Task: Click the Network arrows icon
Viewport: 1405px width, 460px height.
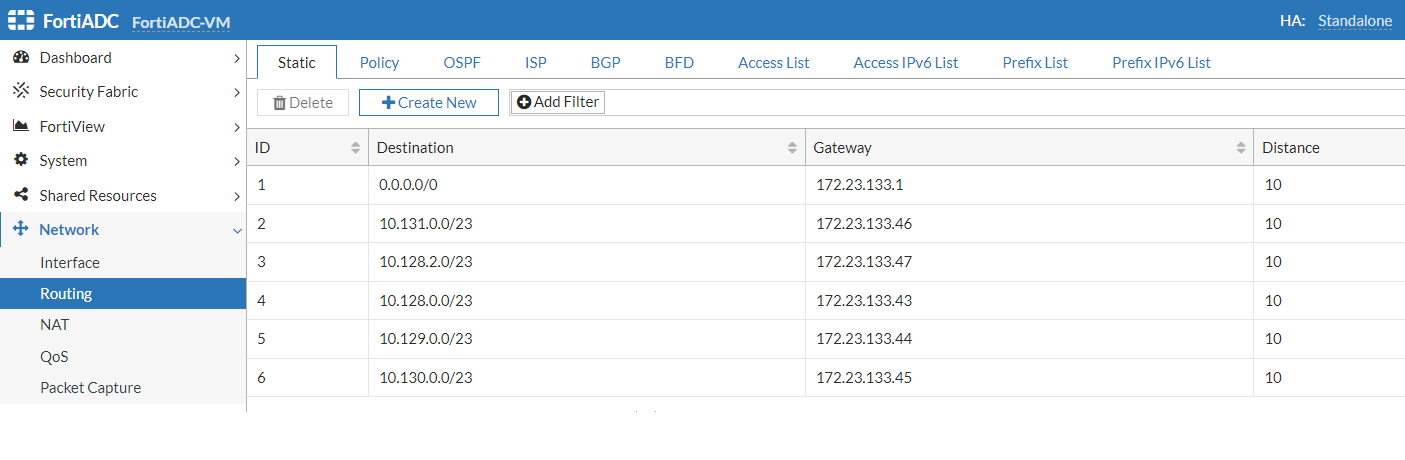Action: tap(20, 230)
